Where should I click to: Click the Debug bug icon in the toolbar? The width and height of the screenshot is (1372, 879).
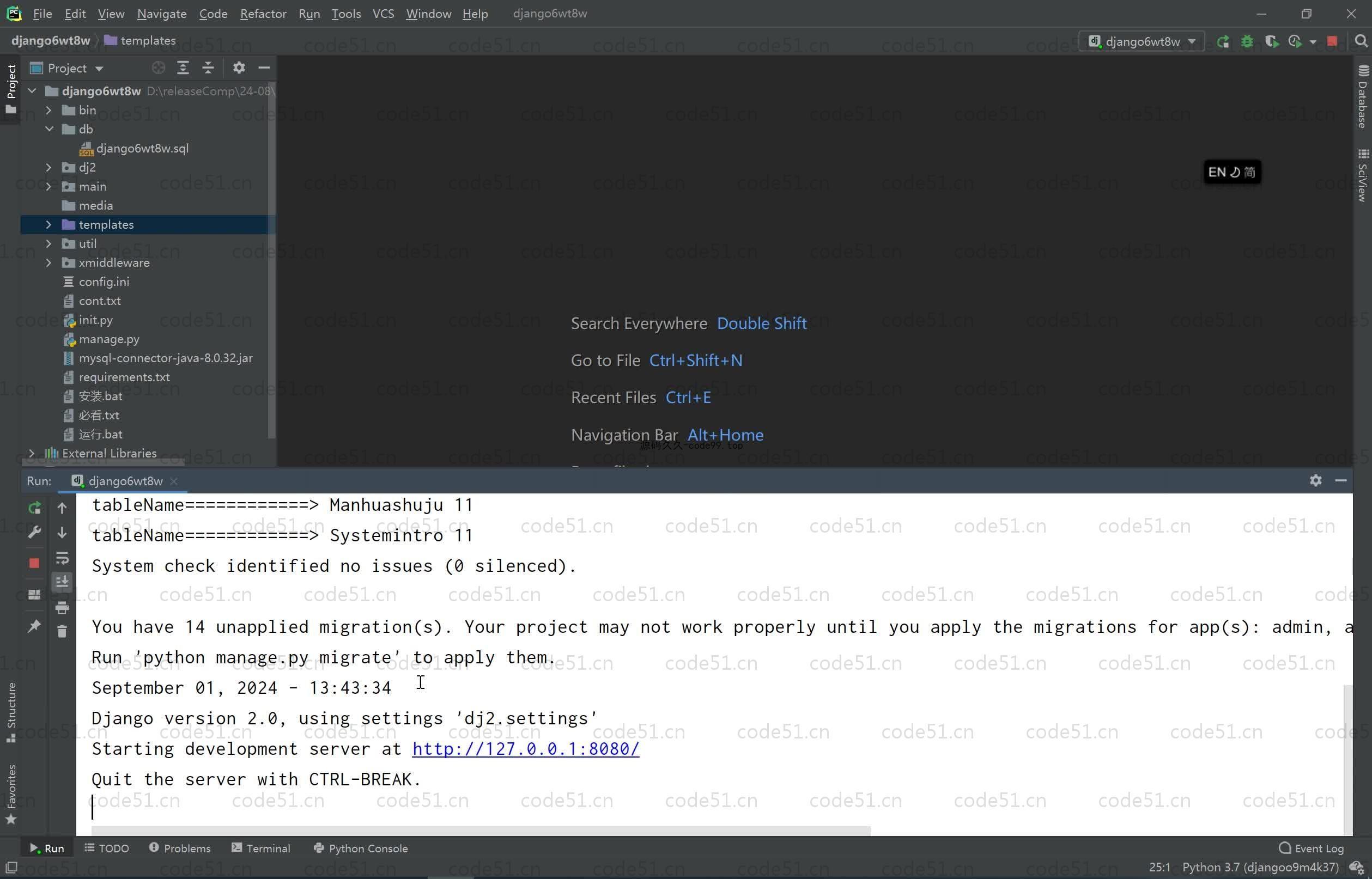(1247, 42)
